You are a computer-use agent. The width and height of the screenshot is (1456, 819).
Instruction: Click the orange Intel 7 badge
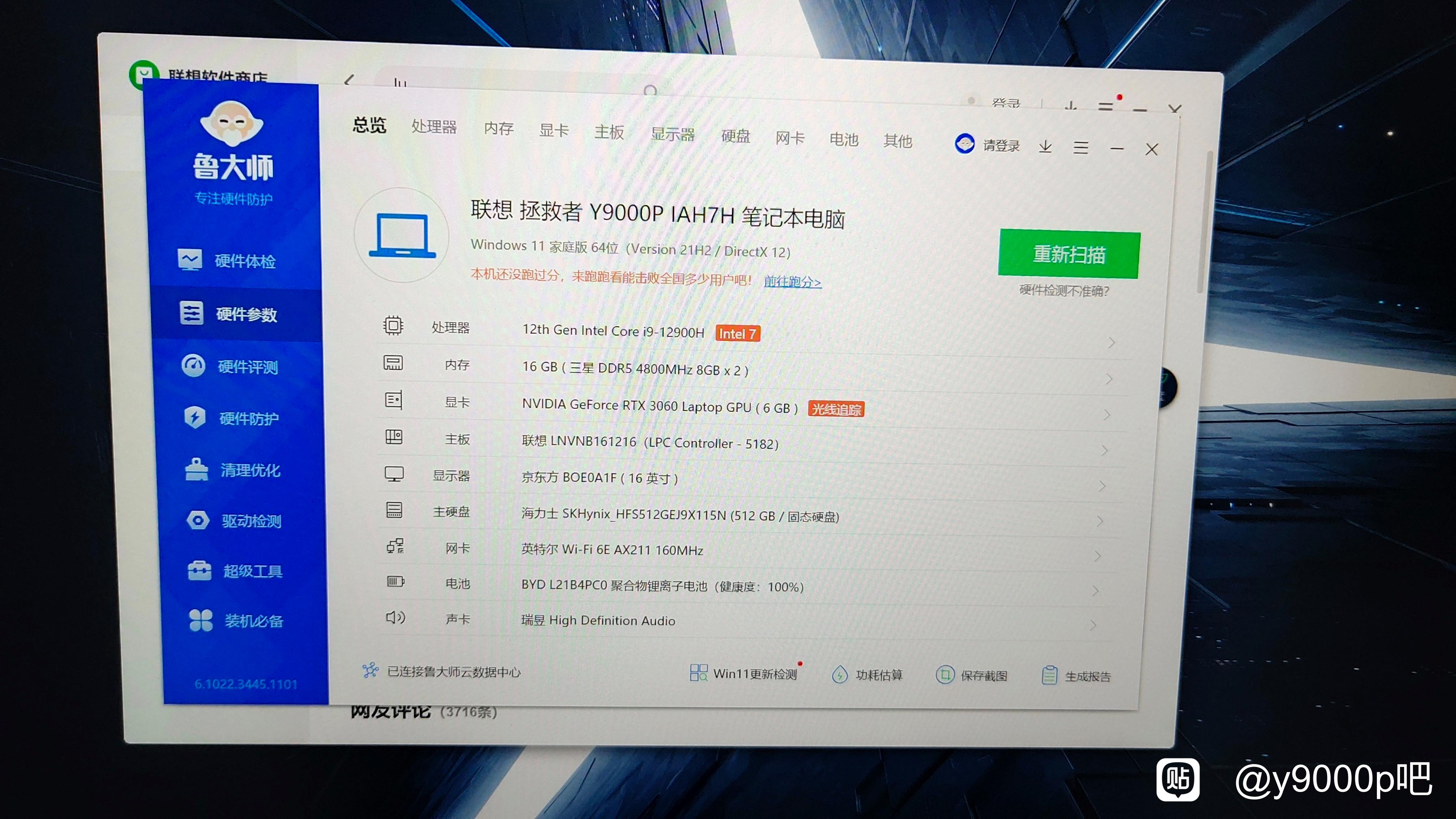coord(738,333)
